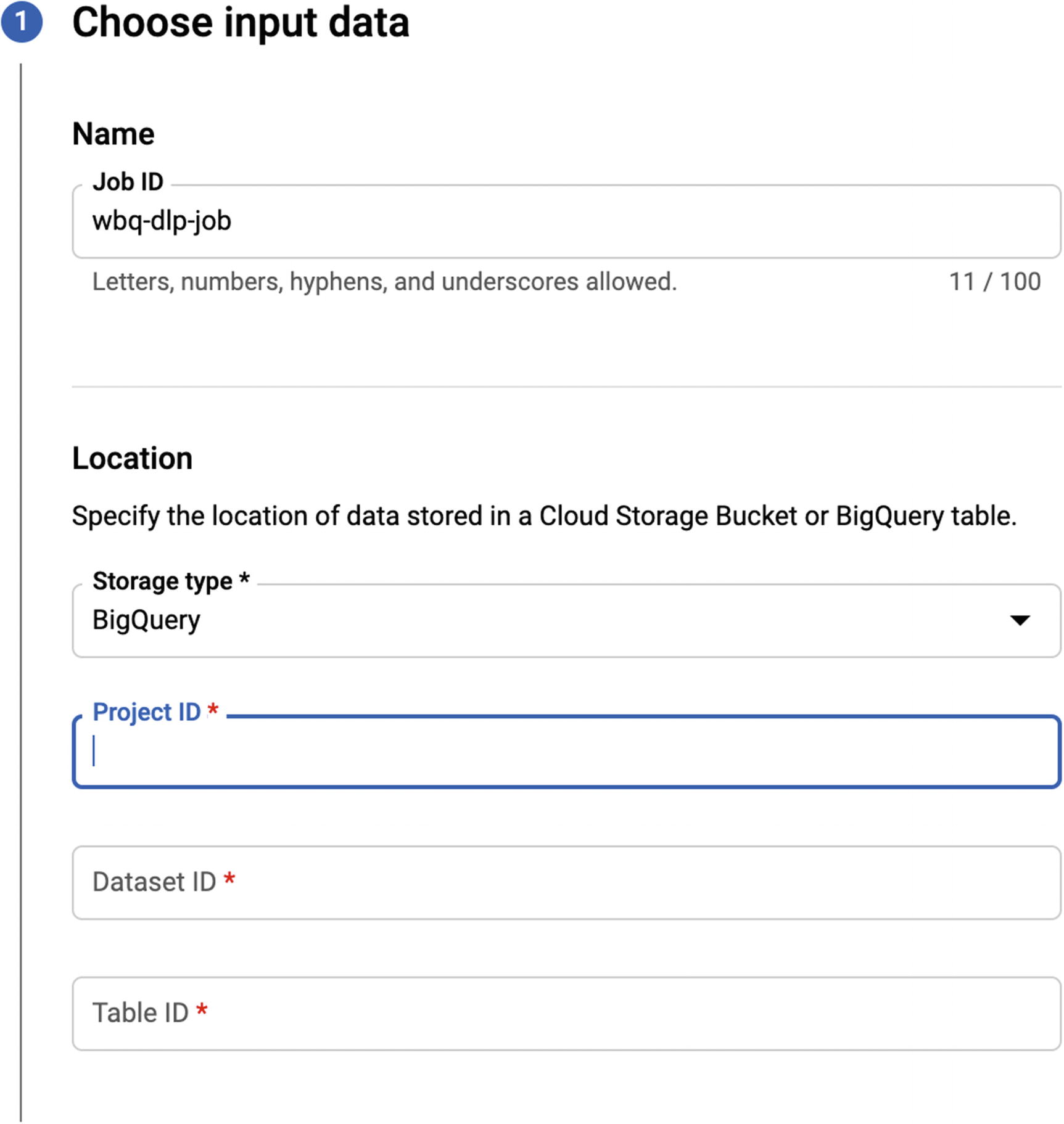Click the Location section heading
The width and height of the screenshot is (1064, 1124).
tap(132, 458)
